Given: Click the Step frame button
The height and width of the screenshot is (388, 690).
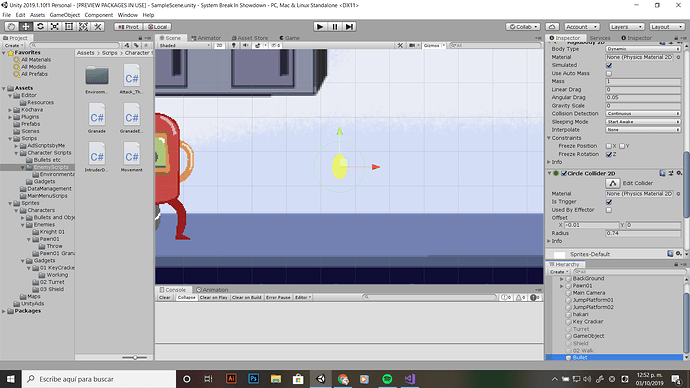Looking at the screenshot, I should tap(349, 27).
